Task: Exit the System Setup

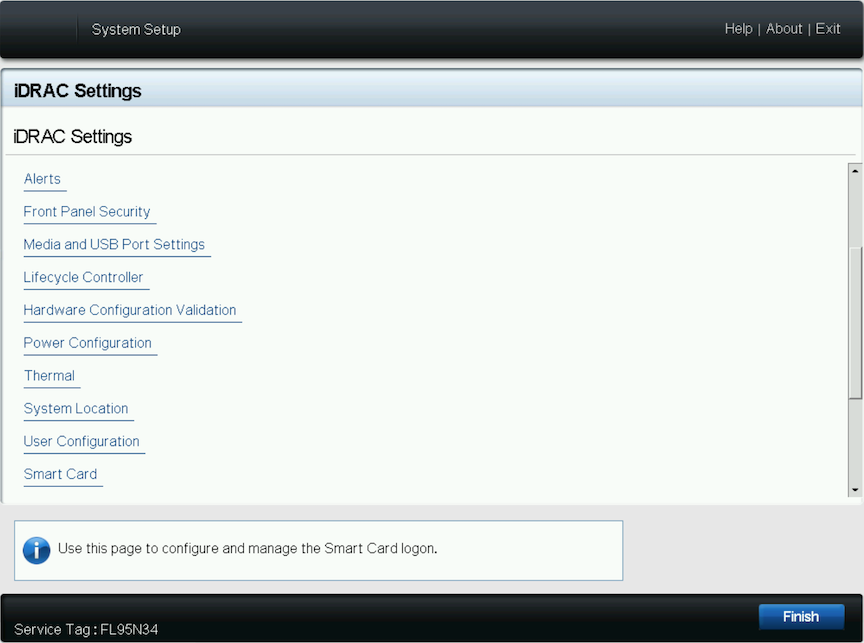Action: tap(828, 28)
